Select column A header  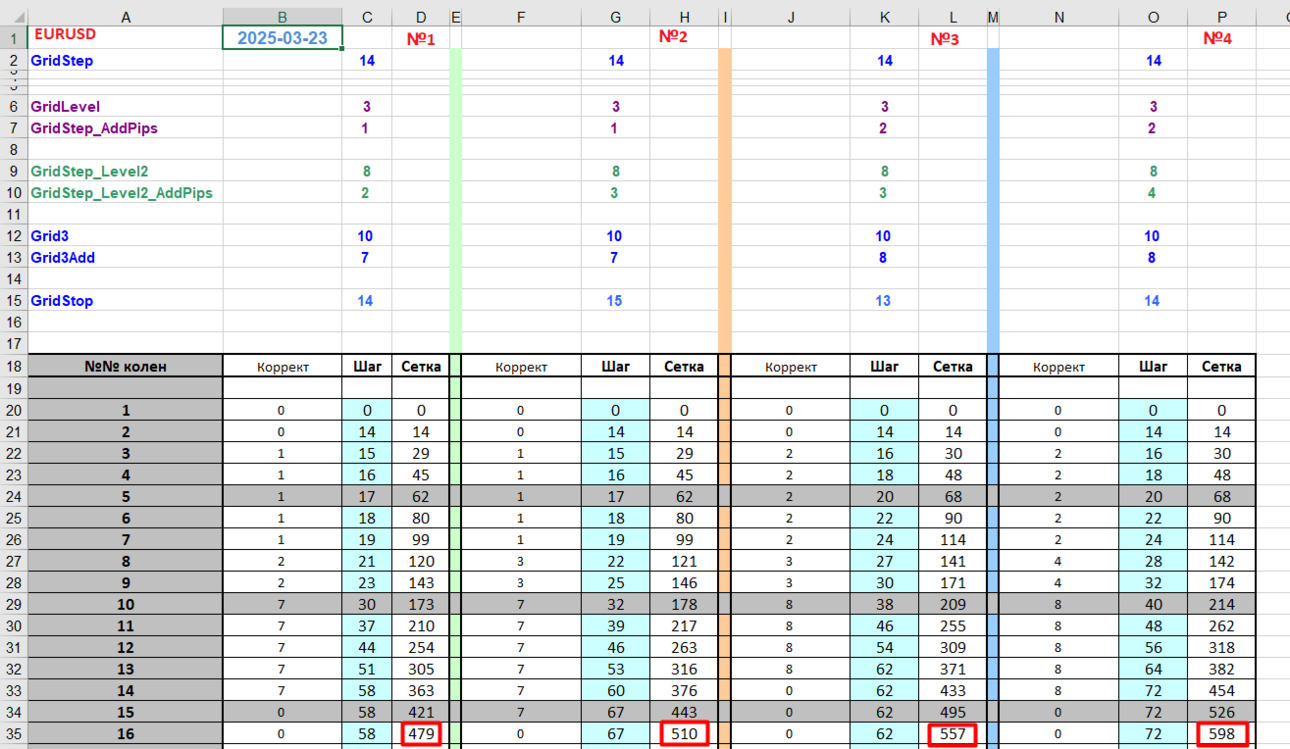click(126, 17)
